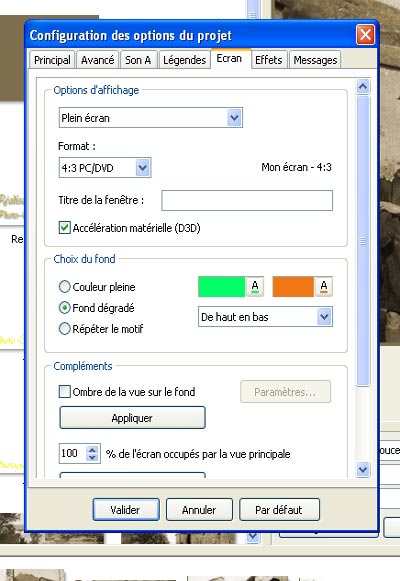Open the Principal tab

click(52, 60)
